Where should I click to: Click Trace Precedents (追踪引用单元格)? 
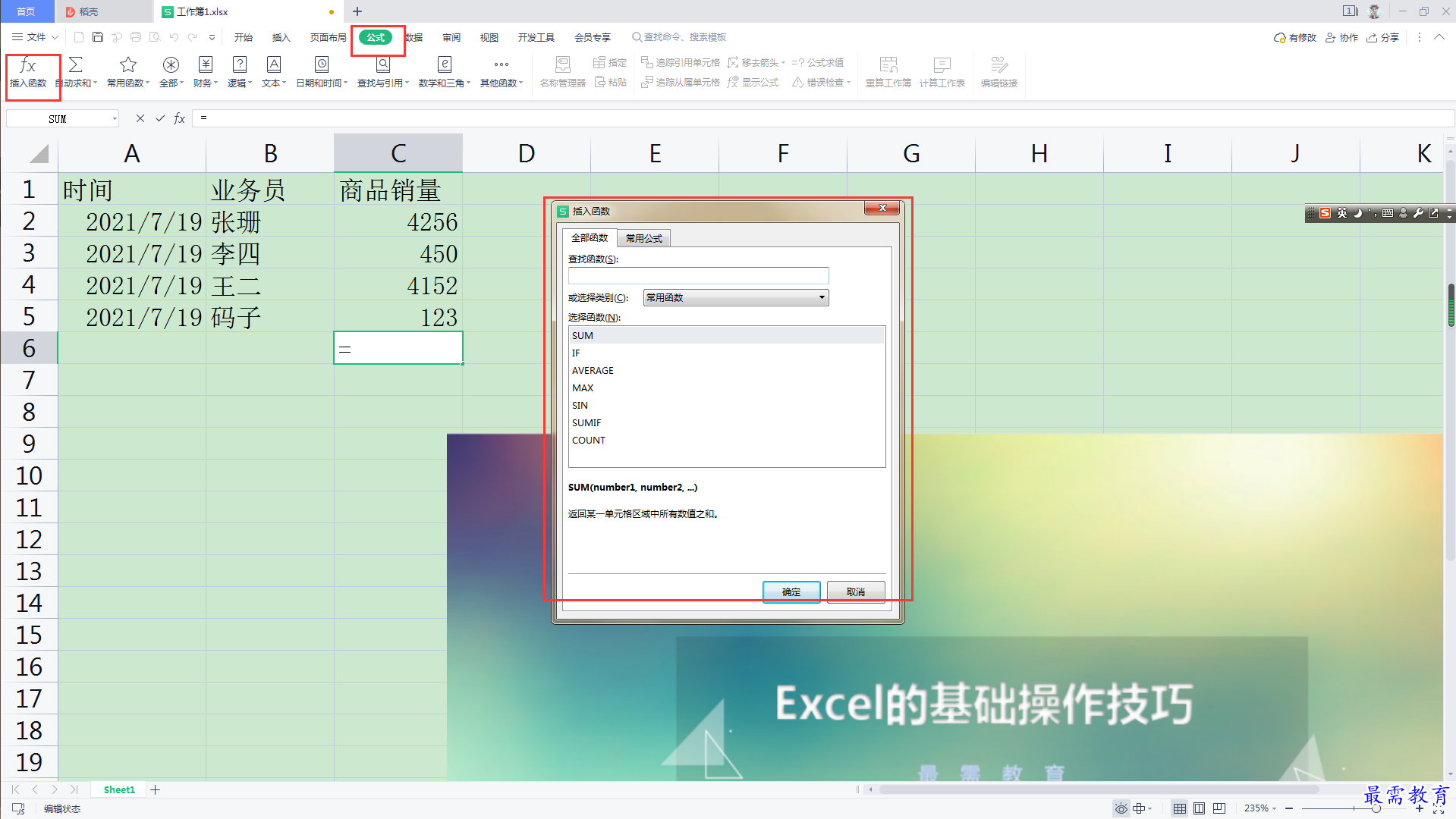681,63
